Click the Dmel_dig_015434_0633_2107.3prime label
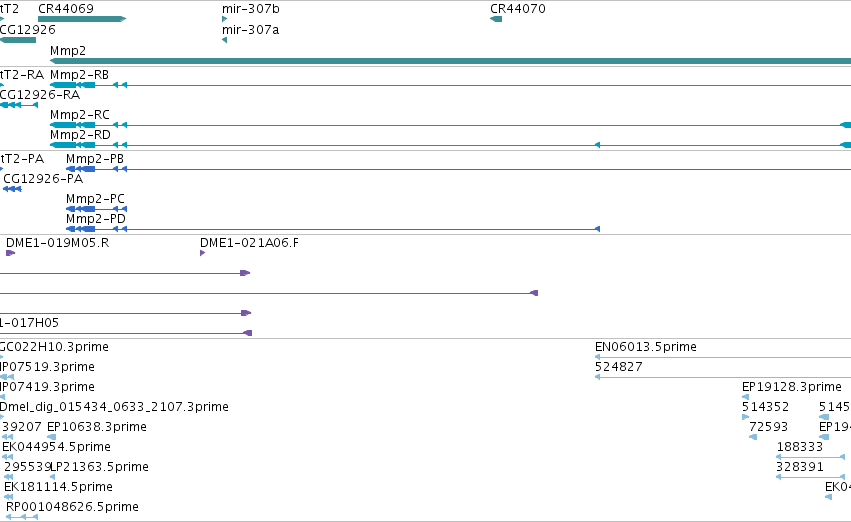Image resolution: width=851 pixels, height=522 pixels. (115, 407)
